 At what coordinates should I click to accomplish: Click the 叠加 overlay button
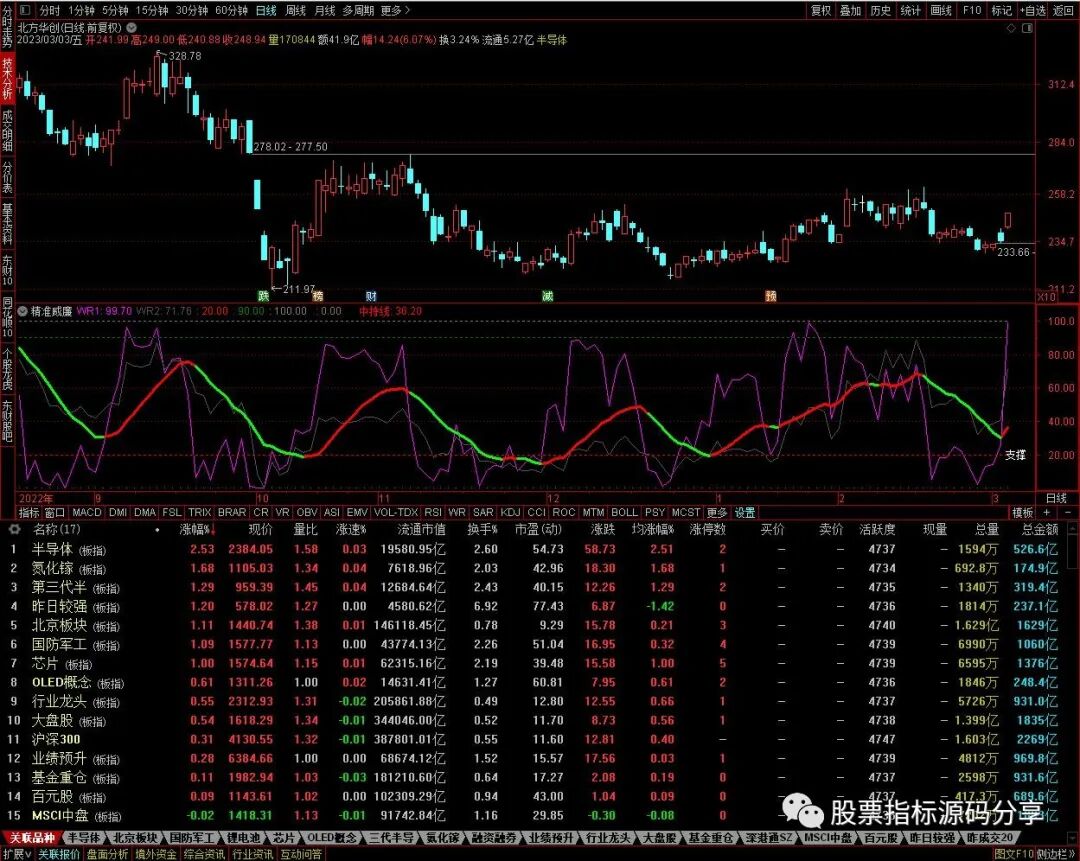[851, 10]
